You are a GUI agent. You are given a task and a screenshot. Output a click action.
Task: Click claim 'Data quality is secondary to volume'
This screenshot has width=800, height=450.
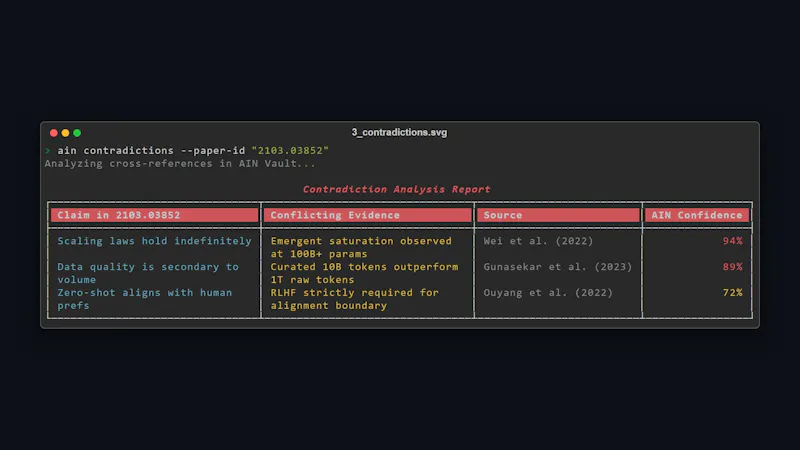point(148,273)
